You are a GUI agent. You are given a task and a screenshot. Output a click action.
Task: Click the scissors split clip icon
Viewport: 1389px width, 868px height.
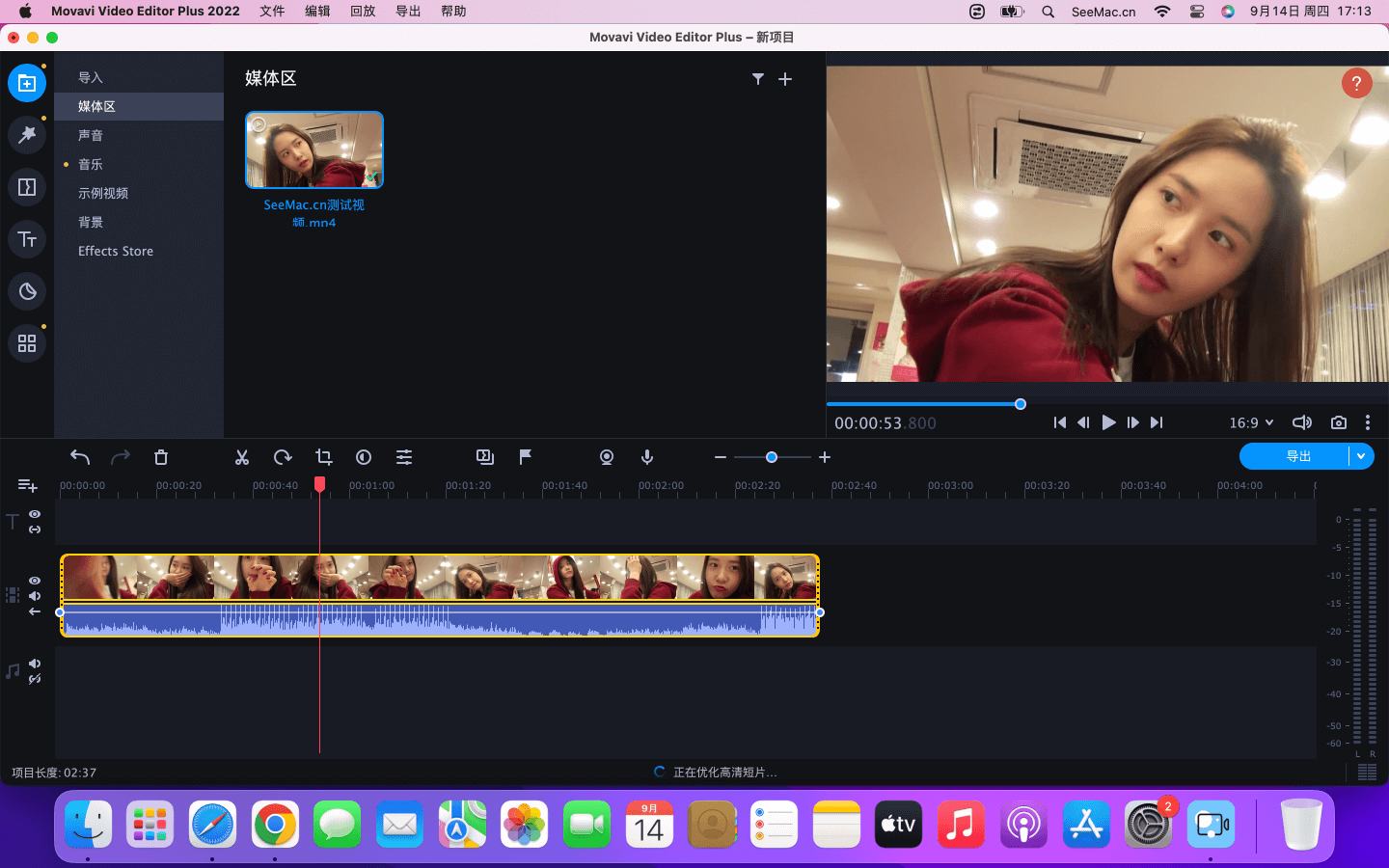(242, 457)
